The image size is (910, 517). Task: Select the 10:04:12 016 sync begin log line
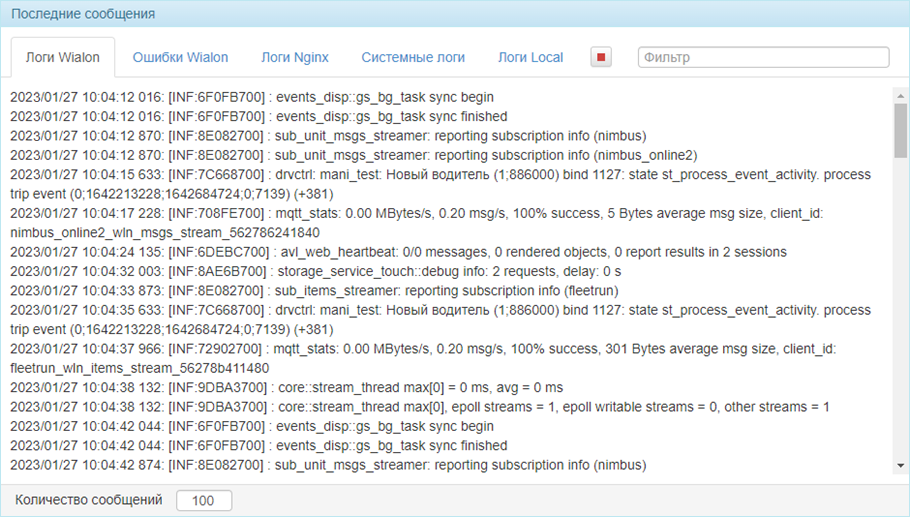click(x=252, y=97)
